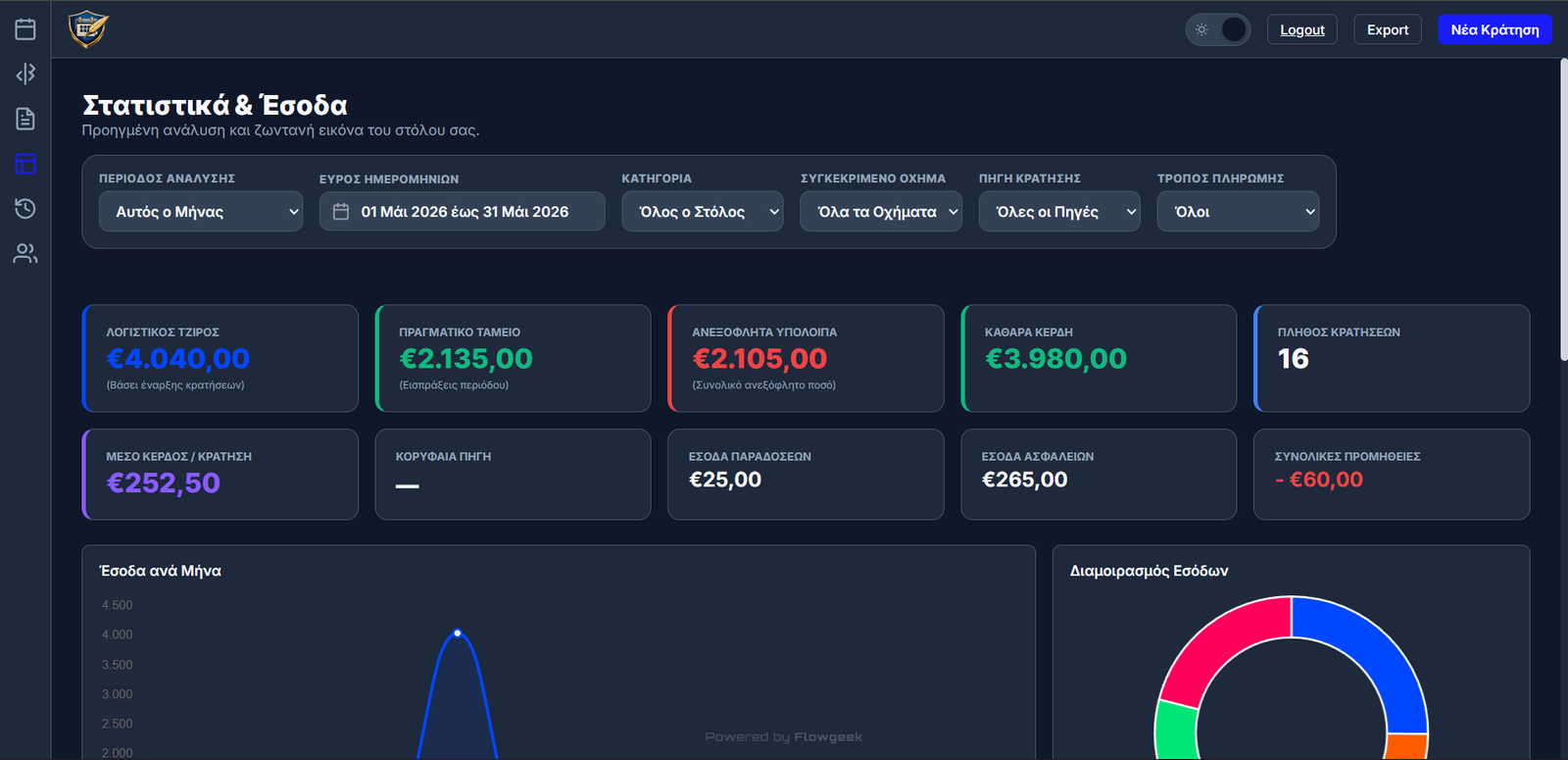Click the Νέα Κράτηση button

click(1494, 29)
